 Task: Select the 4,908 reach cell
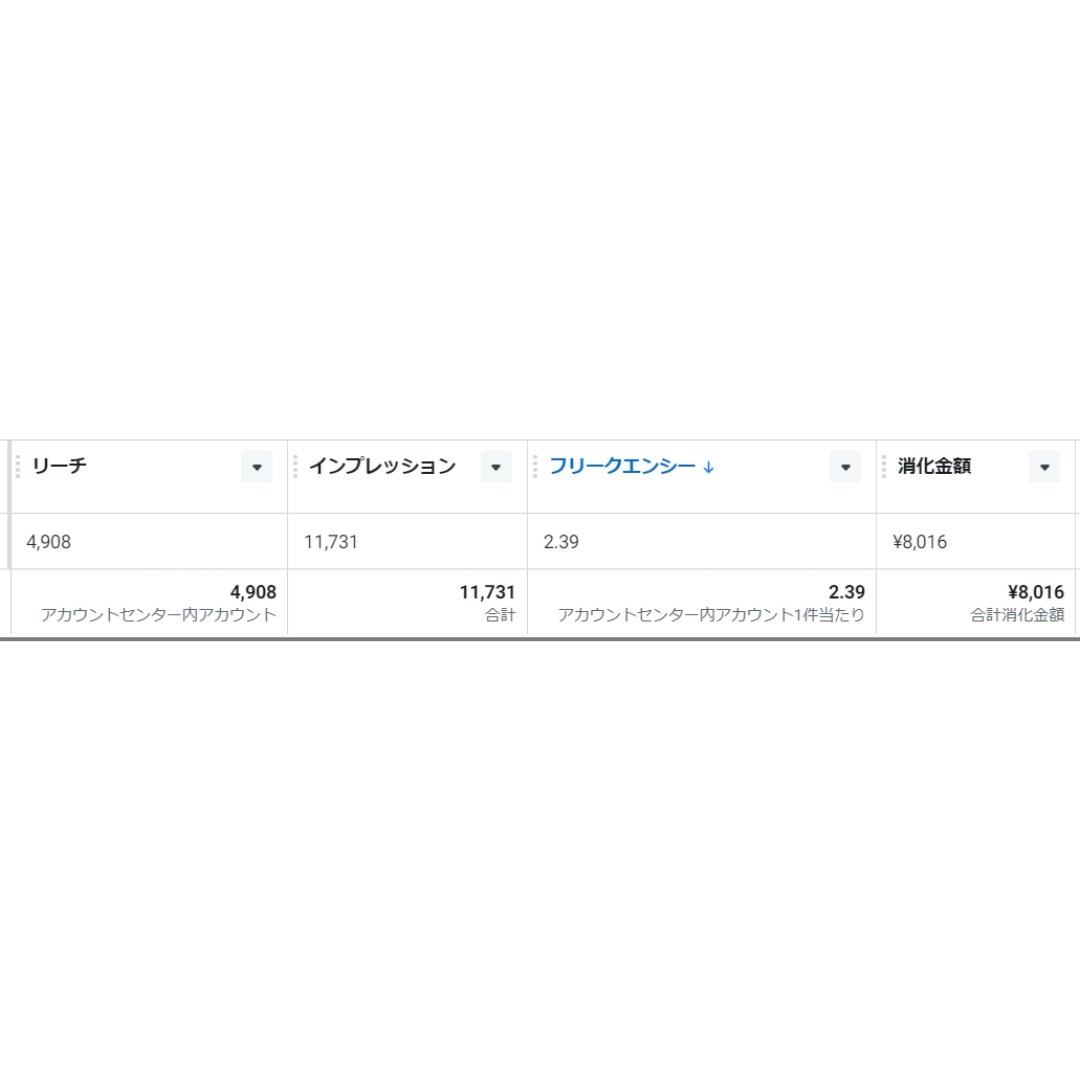click(x=149, y=541)
